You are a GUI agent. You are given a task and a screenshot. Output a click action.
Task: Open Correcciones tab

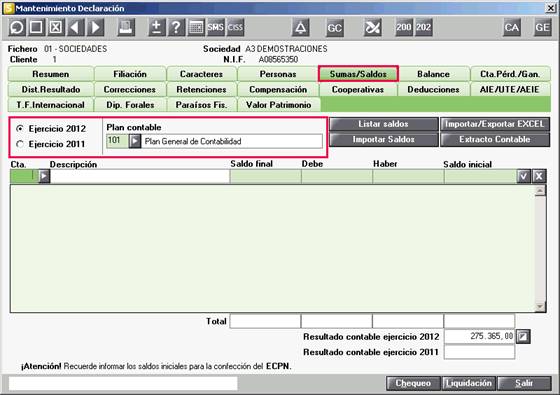(x=130, y=89)
